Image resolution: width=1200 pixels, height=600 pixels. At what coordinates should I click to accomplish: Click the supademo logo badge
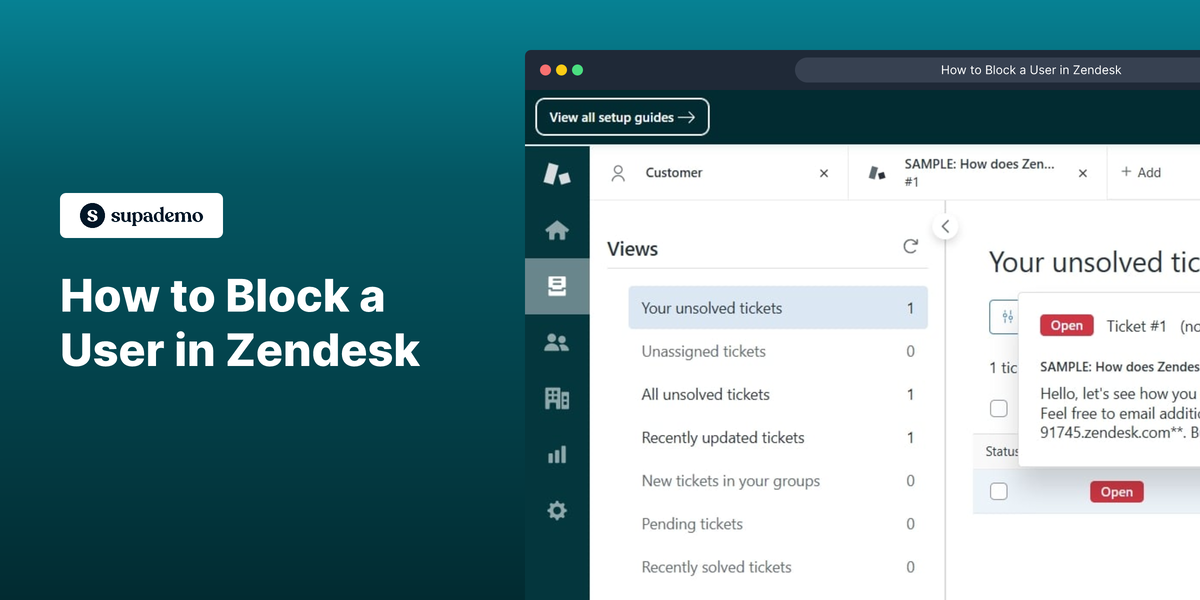[141, 215]
